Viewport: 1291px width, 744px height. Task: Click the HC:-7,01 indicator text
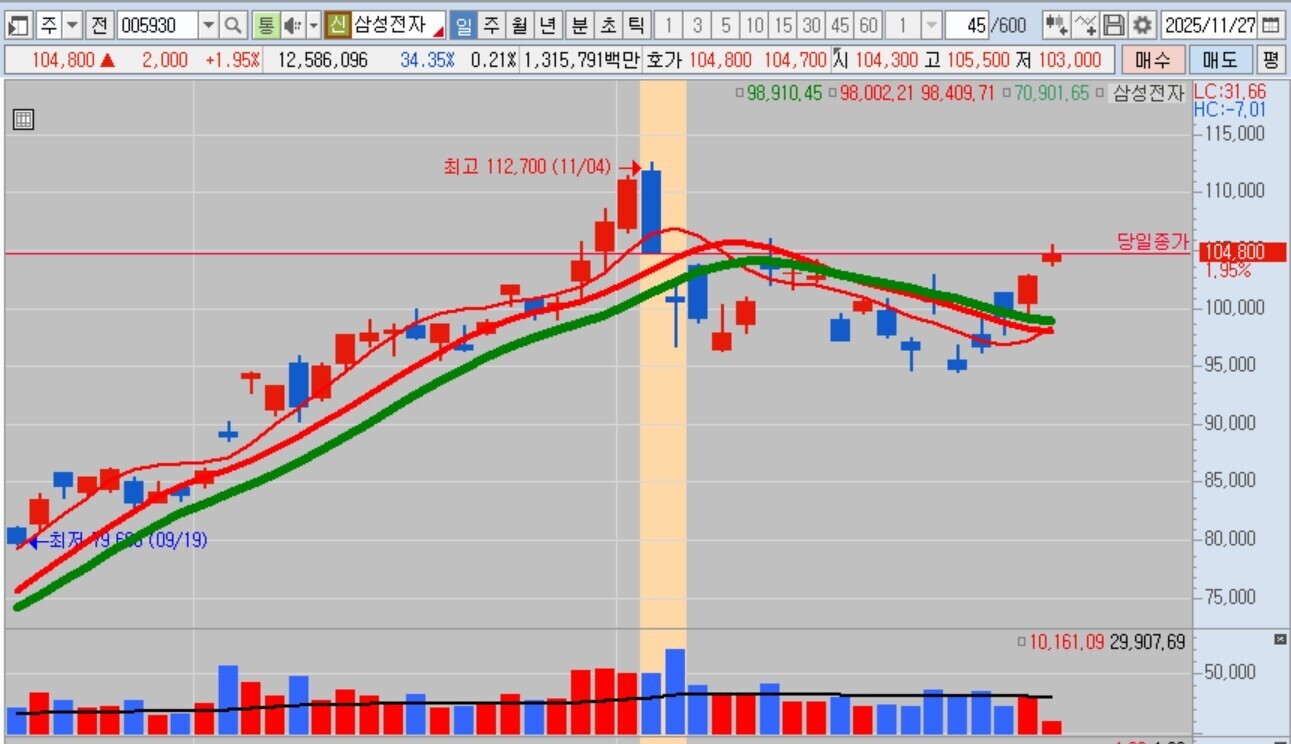1230,109
